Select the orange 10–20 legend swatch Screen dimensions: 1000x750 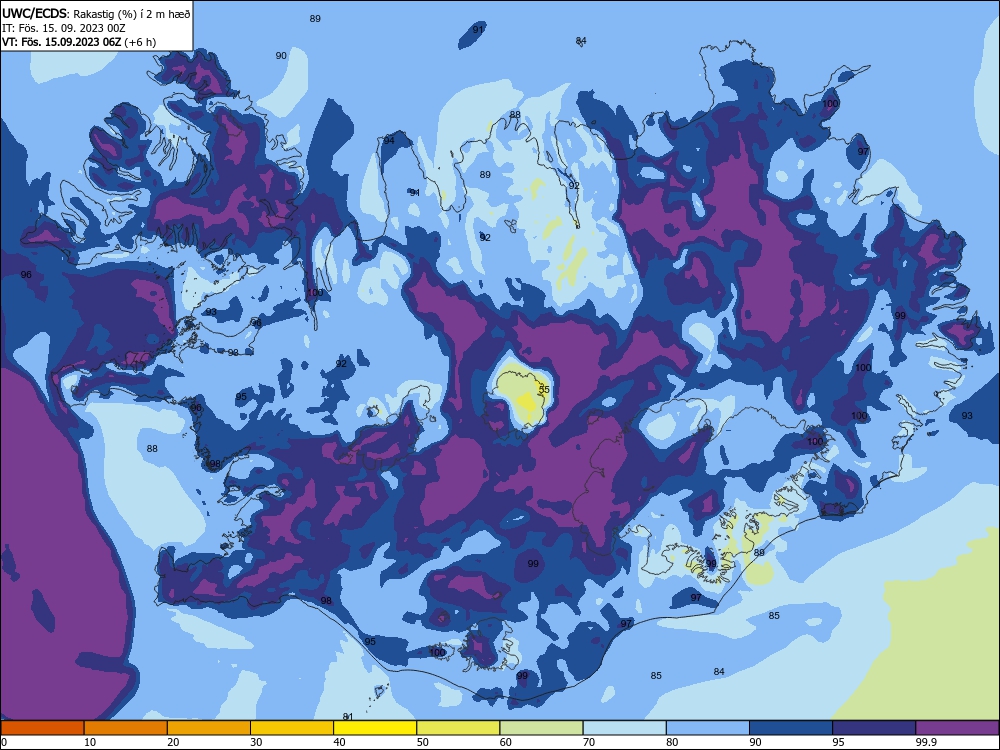126,728
